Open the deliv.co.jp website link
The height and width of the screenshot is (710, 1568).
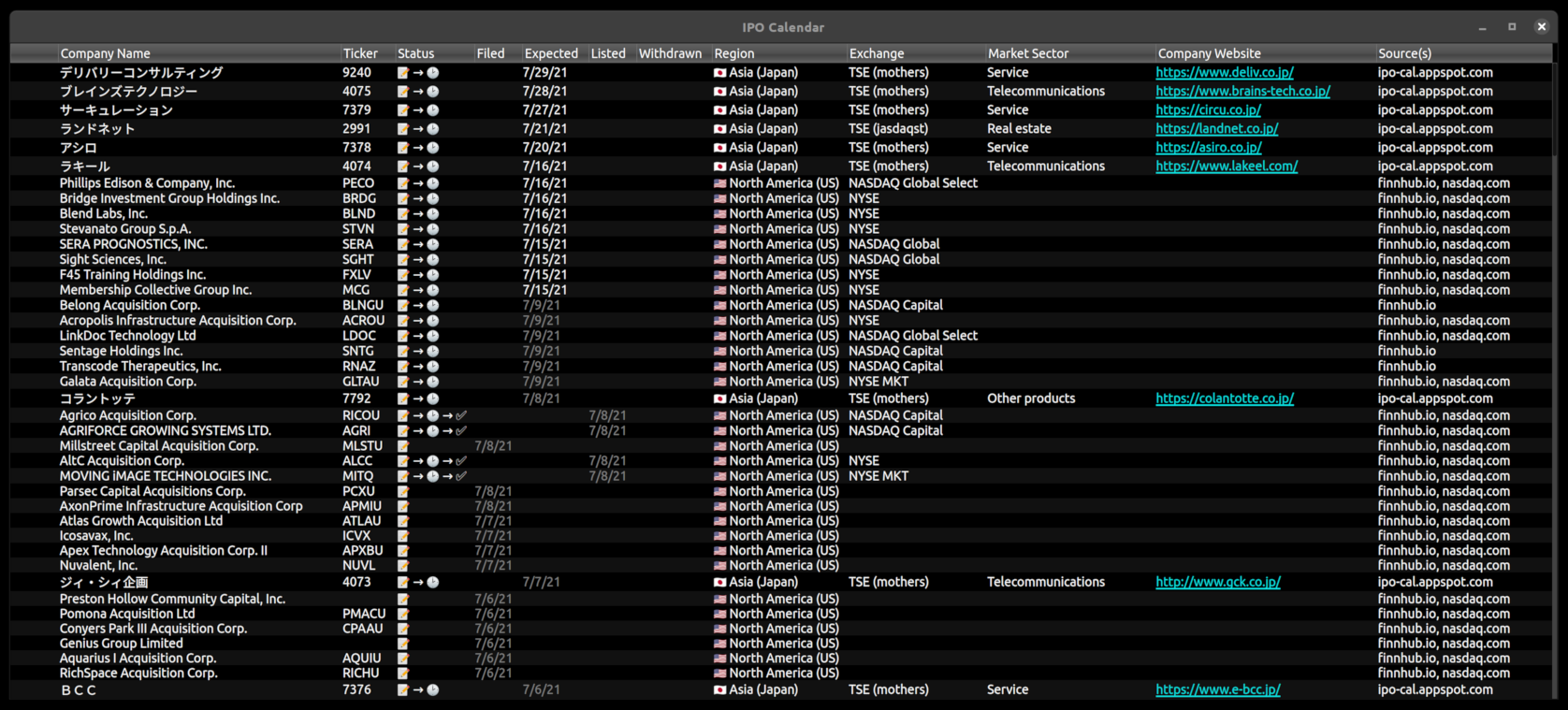pos(1225,72)
